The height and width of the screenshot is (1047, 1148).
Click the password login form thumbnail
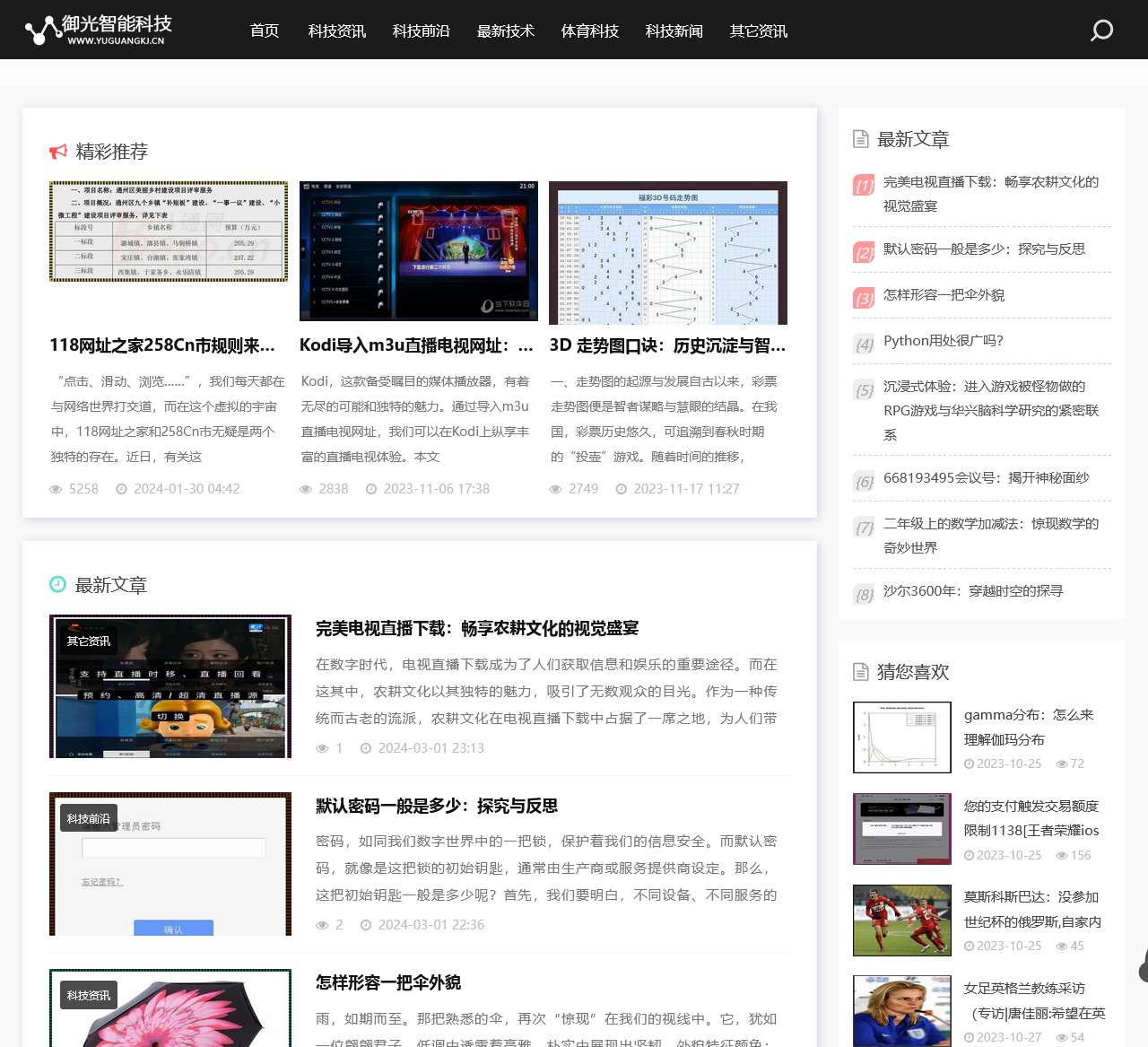click(170, 864)
